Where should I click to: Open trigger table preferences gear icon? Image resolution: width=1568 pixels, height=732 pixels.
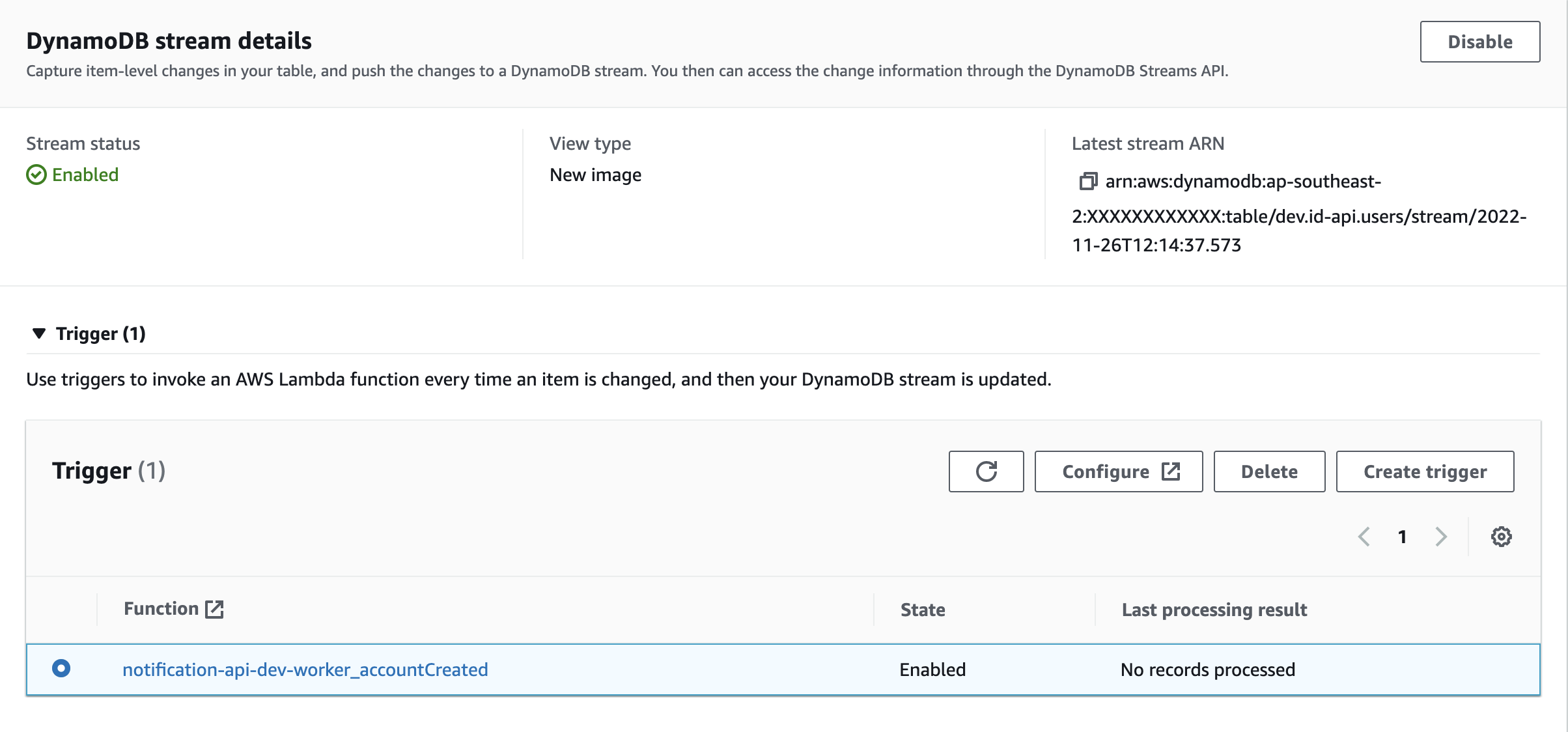click(1501, 537)
